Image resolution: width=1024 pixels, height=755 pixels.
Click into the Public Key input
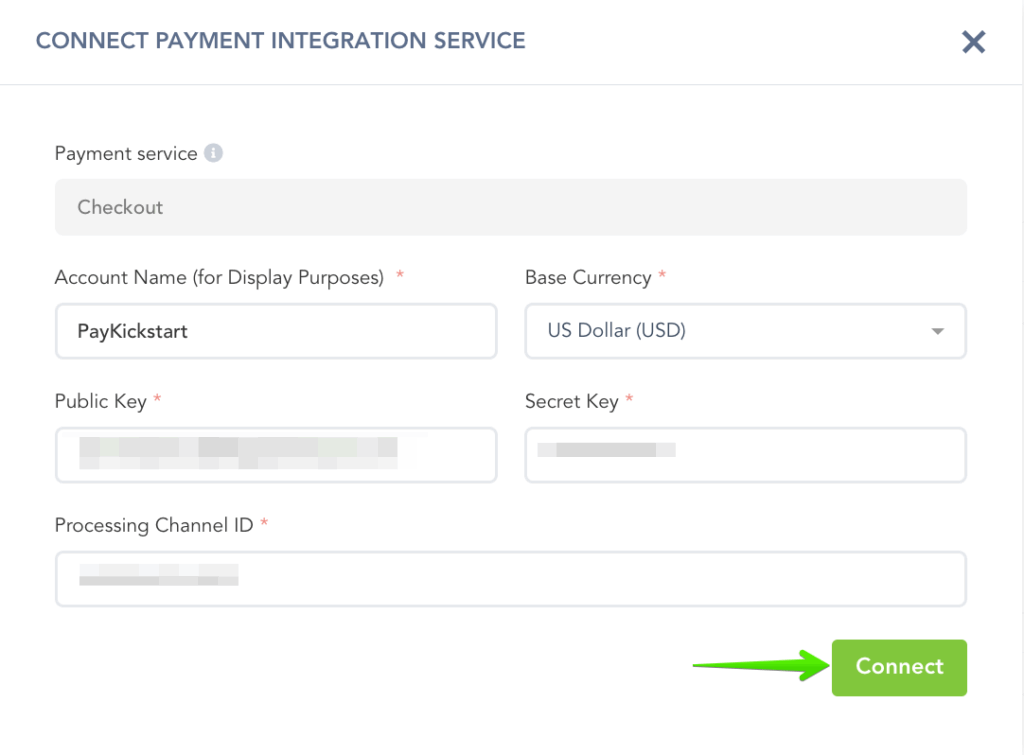point(275,455)
